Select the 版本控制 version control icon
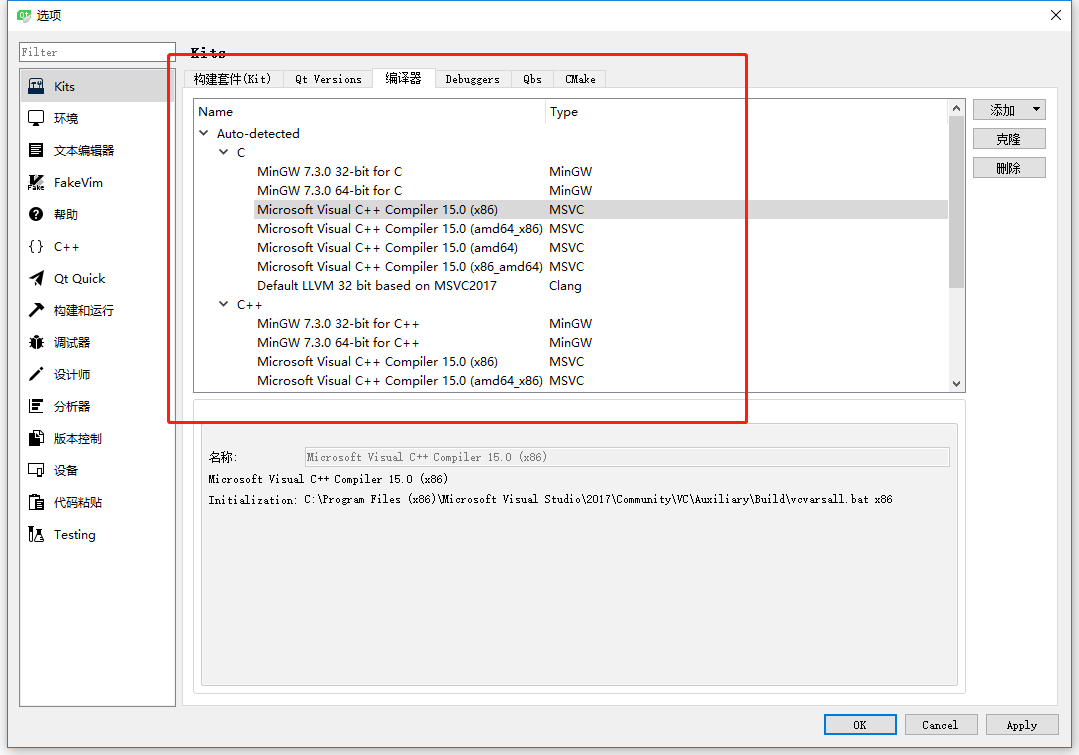The image size is (1079, 755). 65,437
